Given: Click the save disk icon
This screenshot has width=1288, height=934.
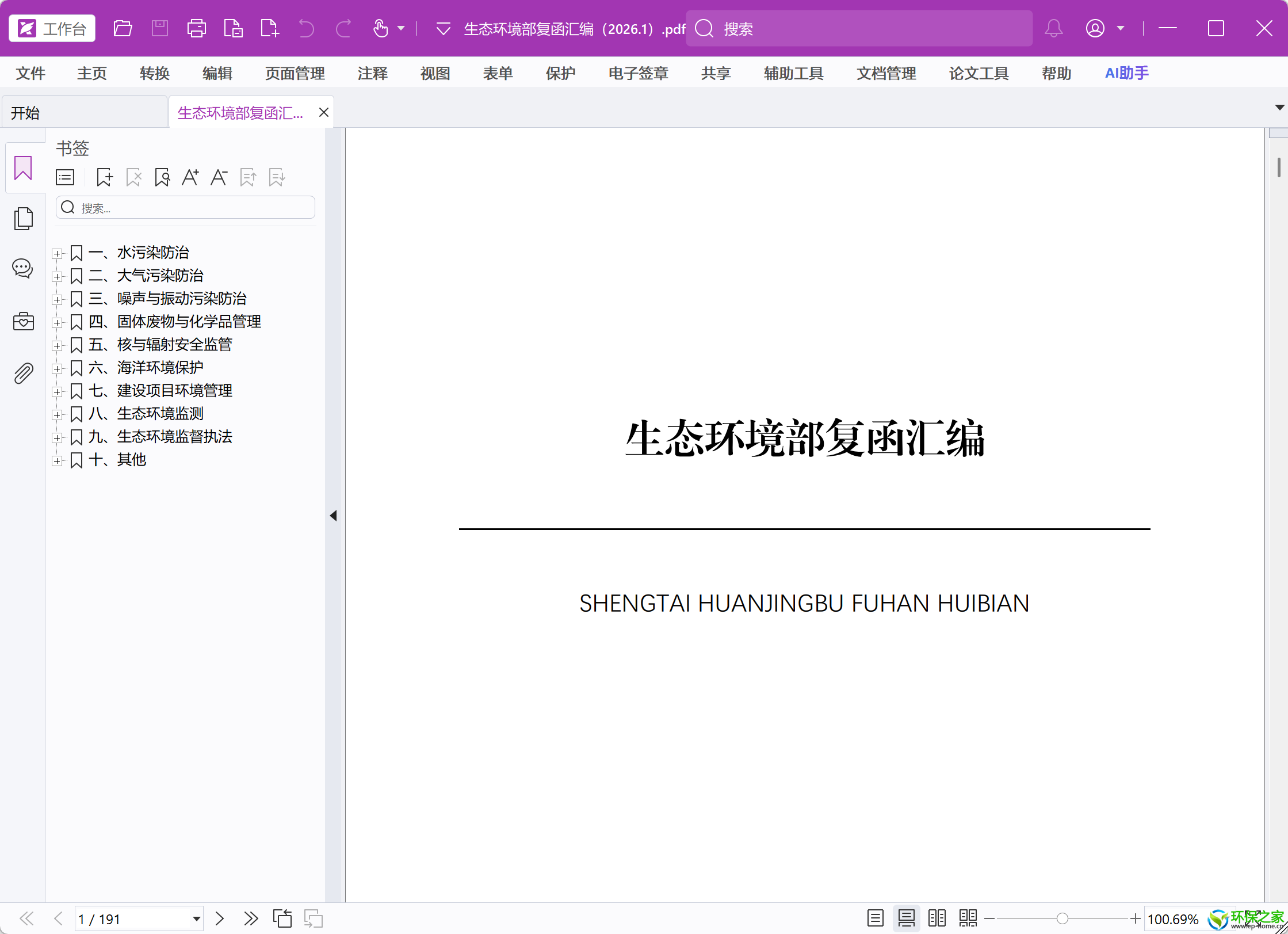Looking at the screenshot, I should click(159, 28).
